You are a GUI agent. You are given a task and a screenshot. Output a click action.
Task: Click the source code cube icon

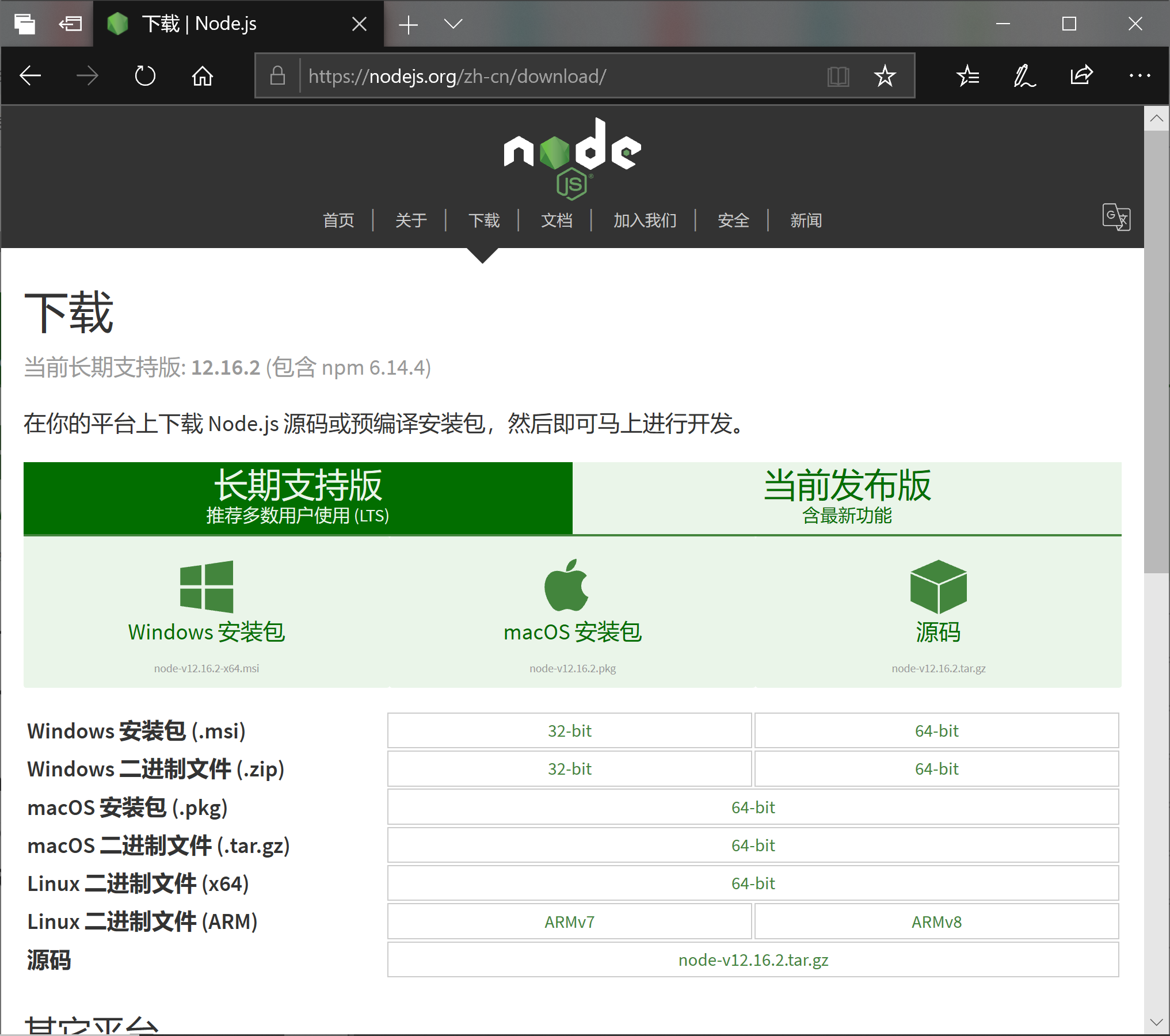pos(938,586)
